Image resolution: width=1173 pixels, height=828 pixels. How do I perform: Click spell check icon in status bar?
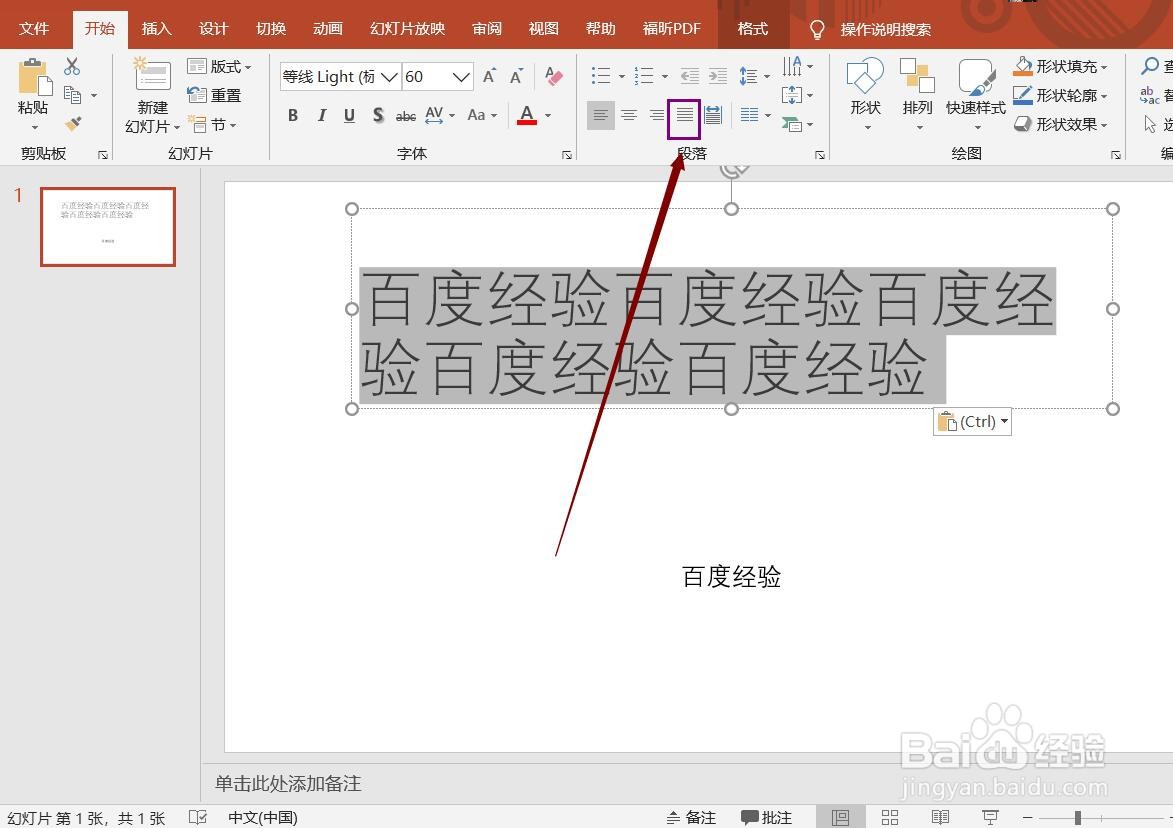[197, 818]
